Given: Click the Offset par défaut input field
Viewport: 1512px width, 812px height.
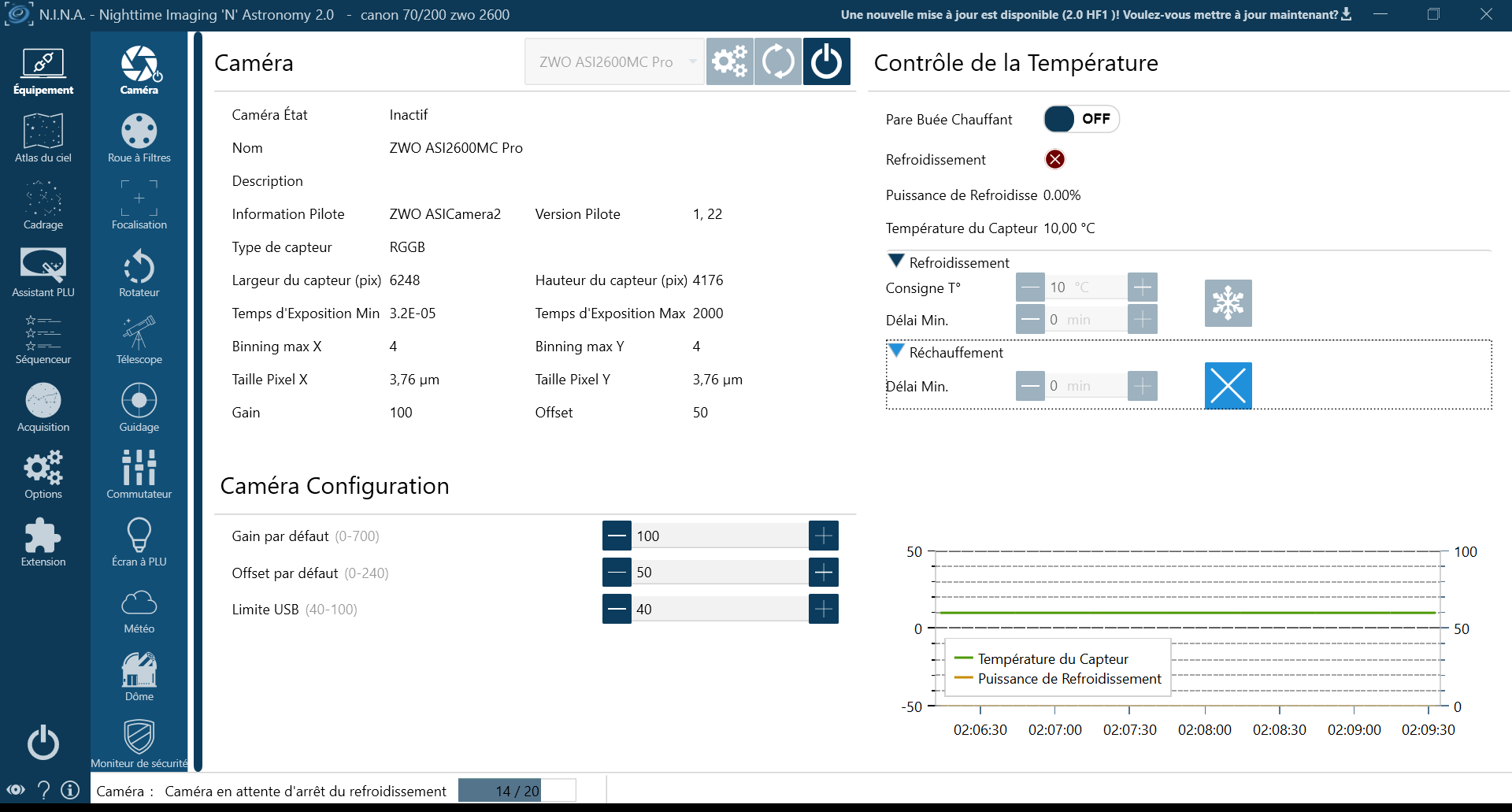Looking at the screenshot, I should (x=720, y=573).
